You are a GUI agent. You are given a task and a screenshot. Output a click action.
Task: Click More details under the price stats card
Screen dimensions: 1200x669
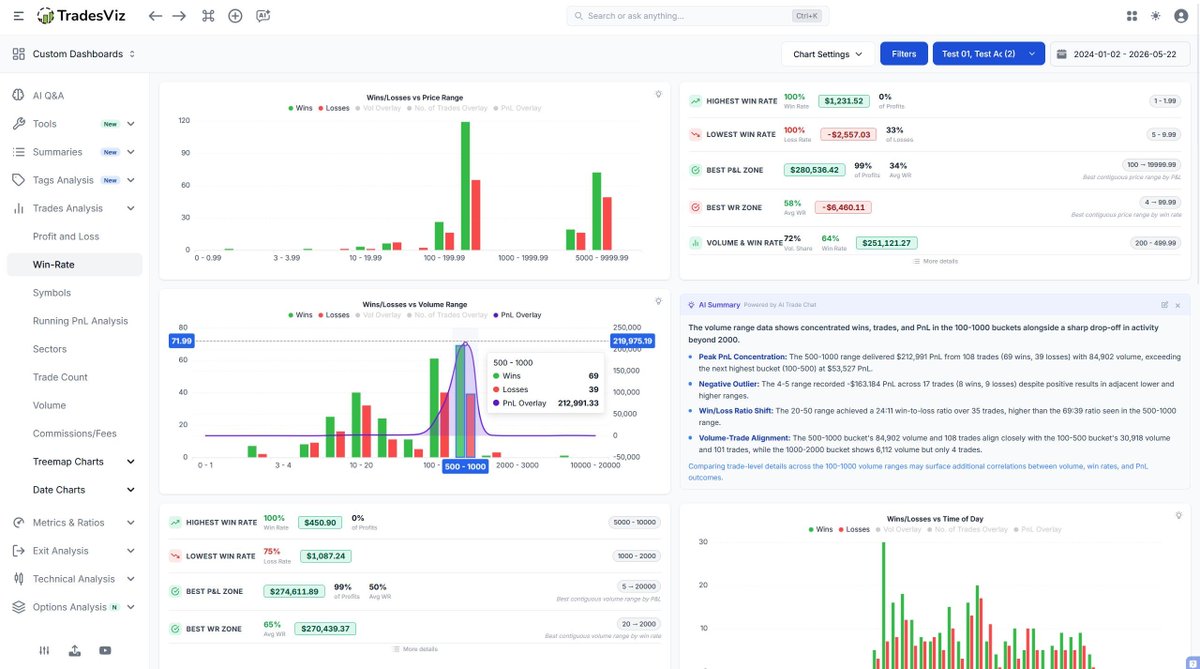click(935, 261)
